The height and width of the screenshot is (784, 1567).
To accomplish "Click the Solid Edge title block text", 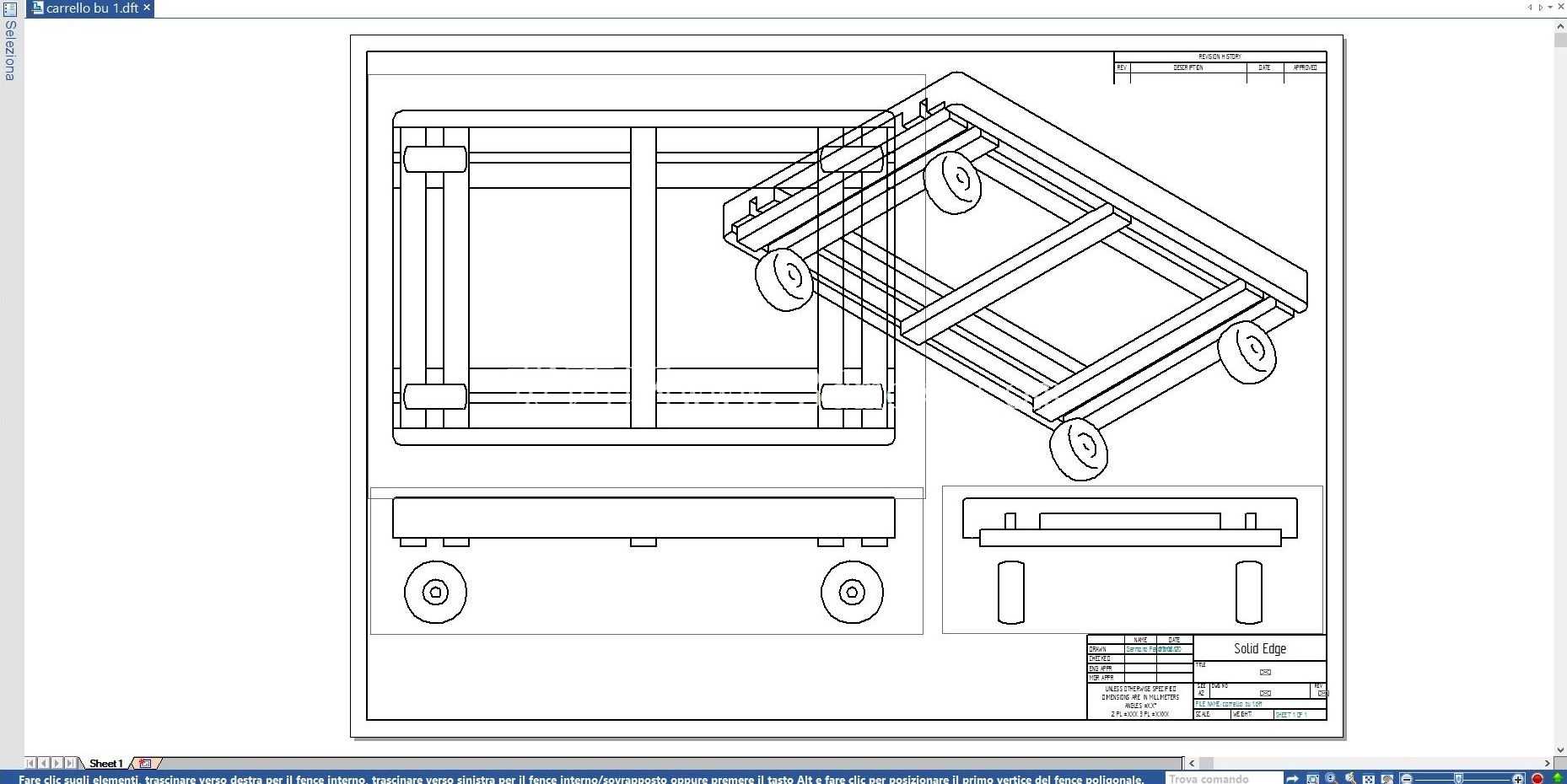I will [1260, 648].
